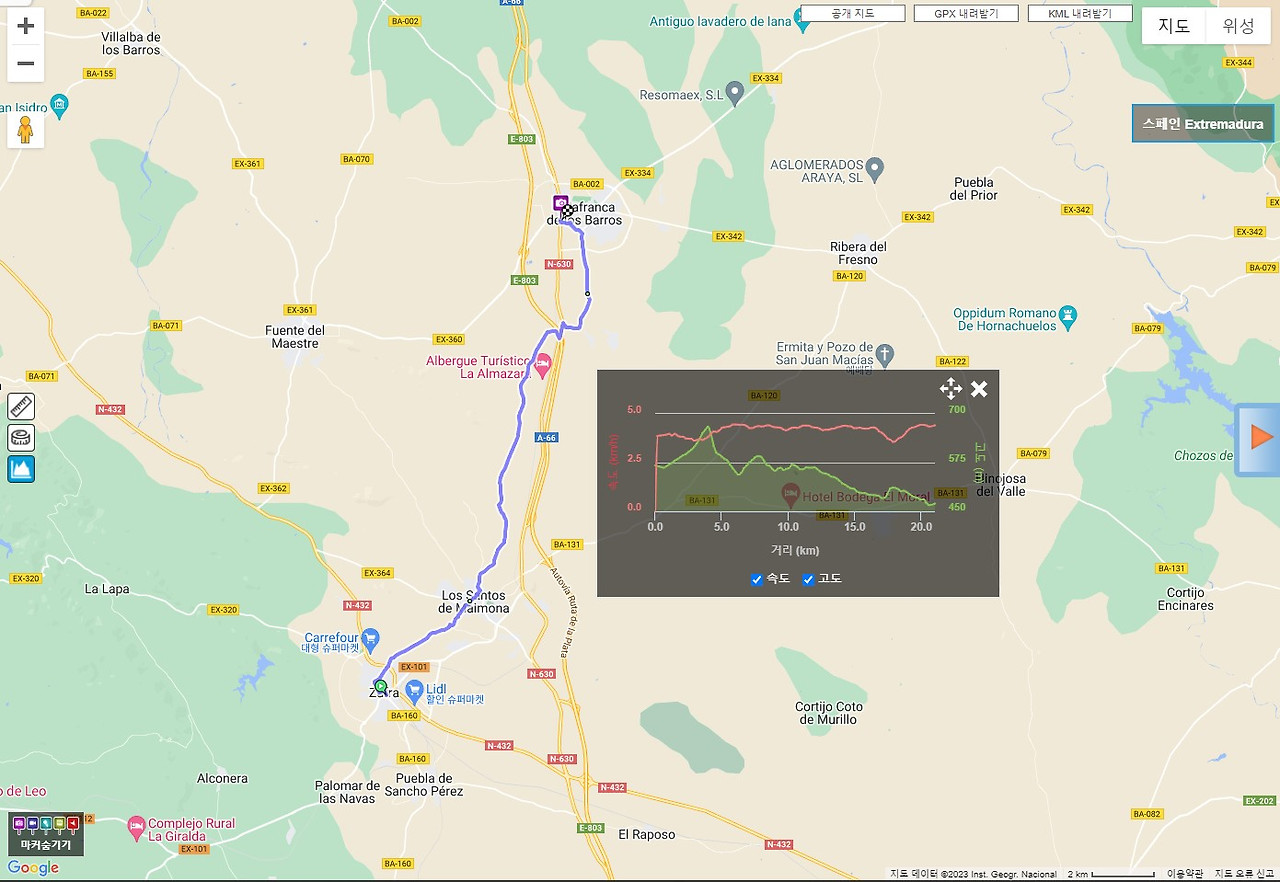Select the tape measure tool
This screenshot has height=882, width=1280.
21,437
